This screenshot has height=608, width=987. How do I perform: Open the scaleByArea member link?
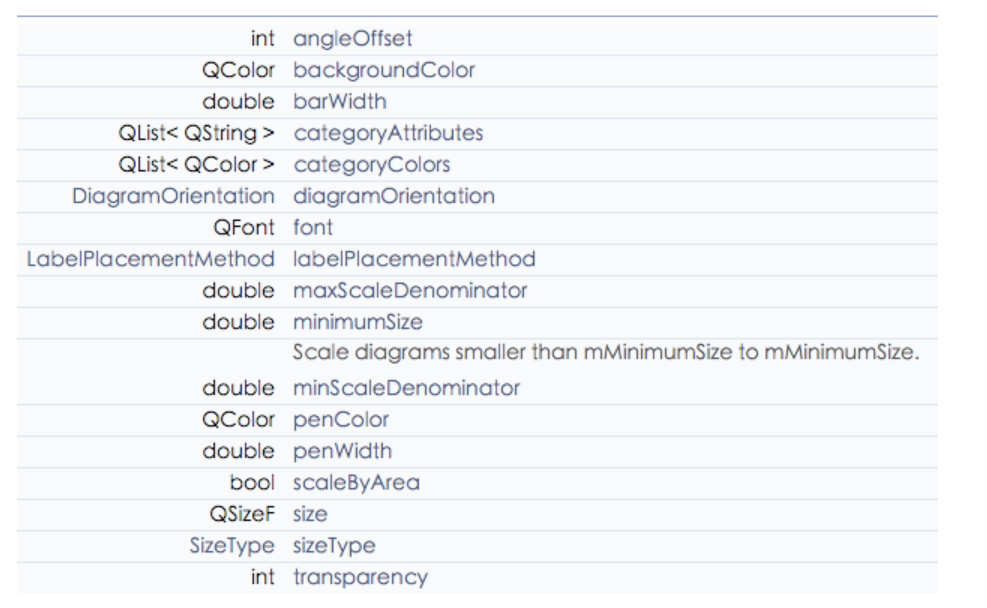tap(356, 482)
